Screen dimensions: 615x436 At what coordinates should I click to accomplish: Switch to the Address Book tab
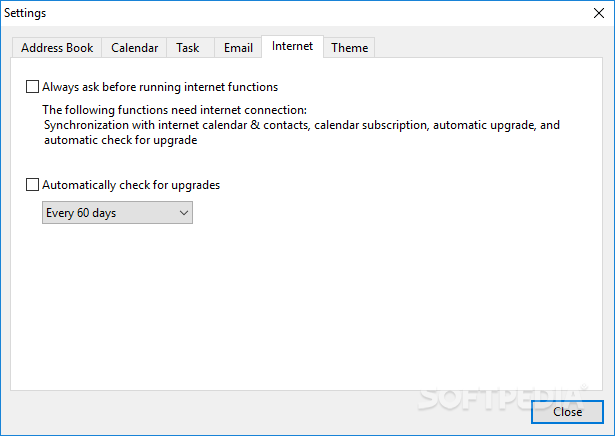[57, 48]
